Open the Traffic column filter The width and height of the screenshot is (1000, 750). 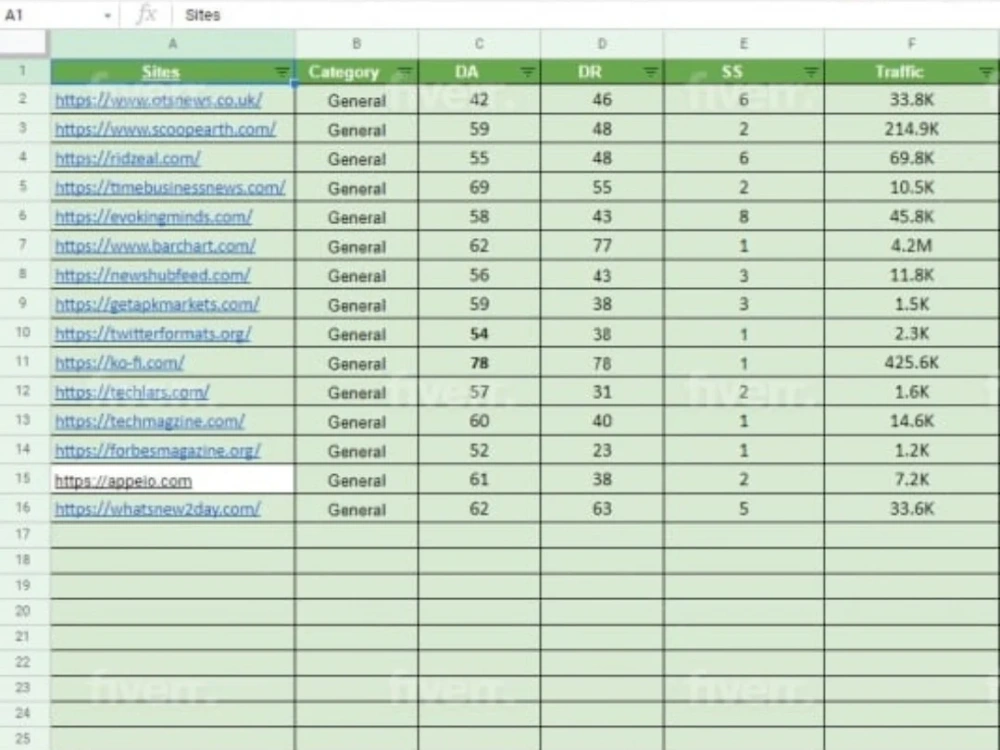coord(987,73)
